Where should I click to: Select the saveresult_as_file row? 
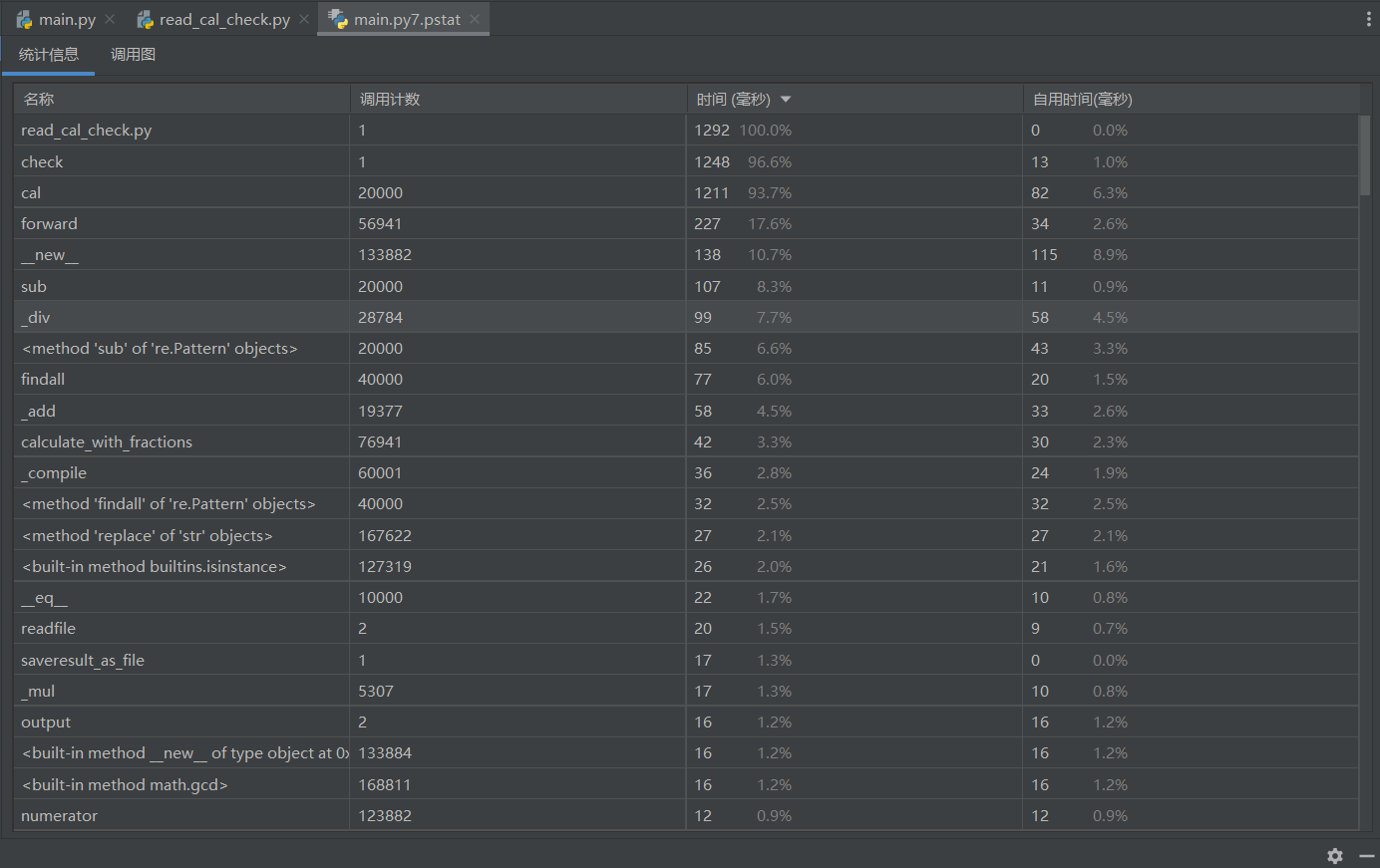[83, 660]
